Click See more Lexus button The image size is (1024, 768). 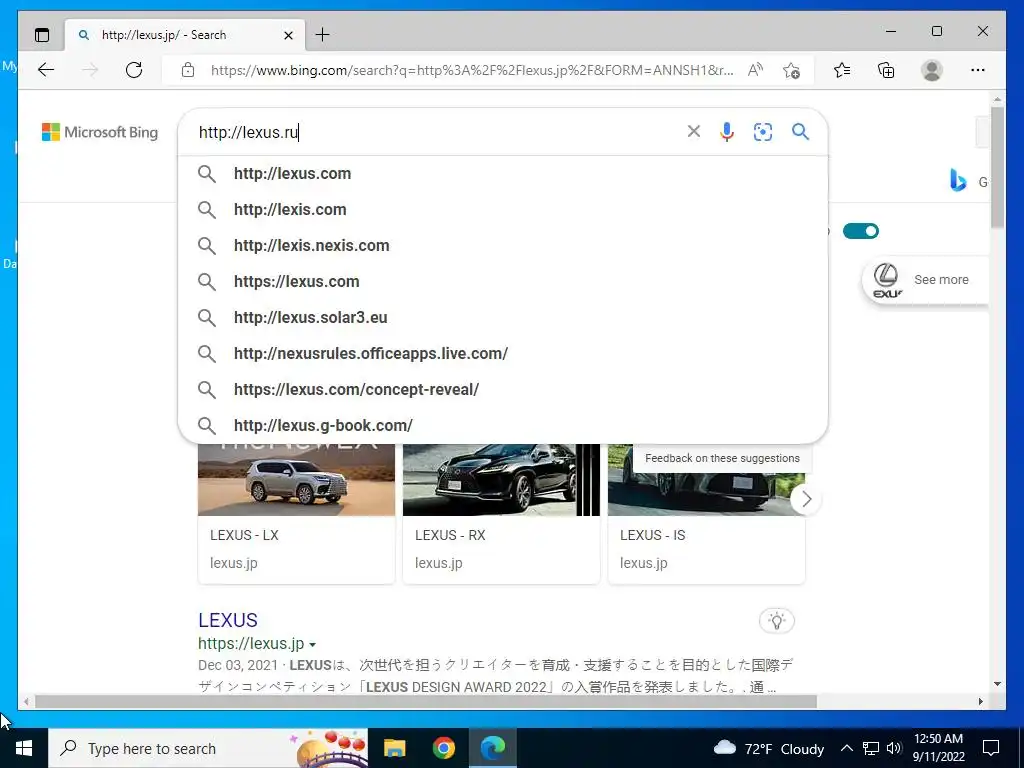coord(925,280)
